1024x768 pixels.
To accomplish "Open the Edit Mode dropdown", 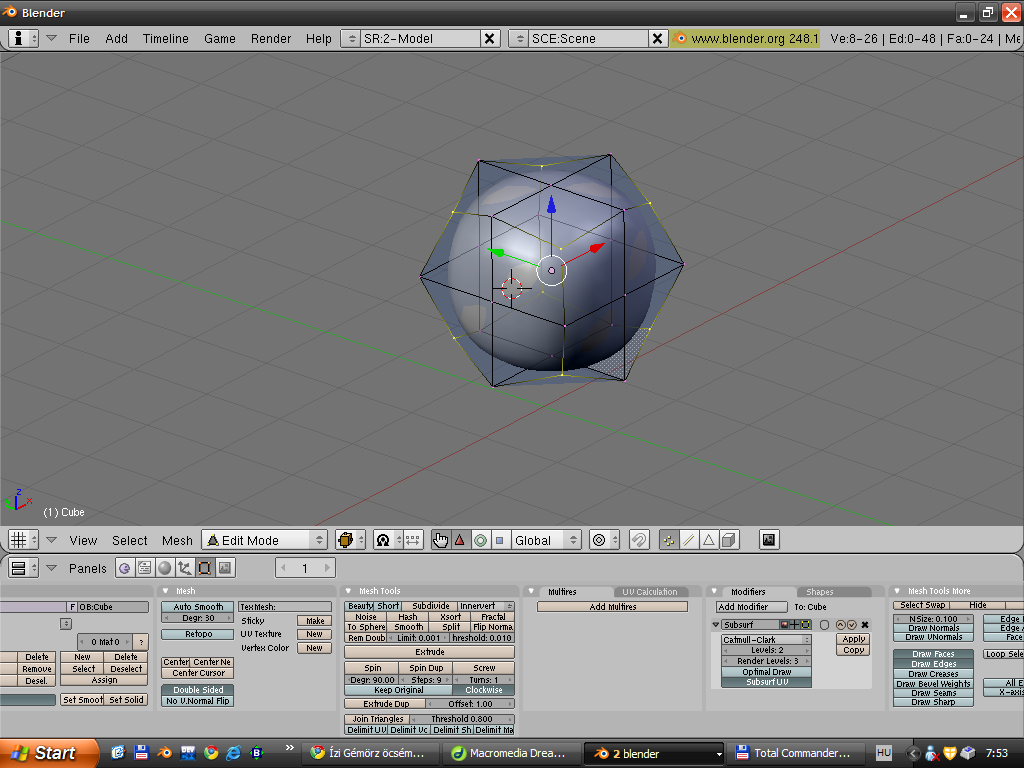I will click(x=265, y=540).
